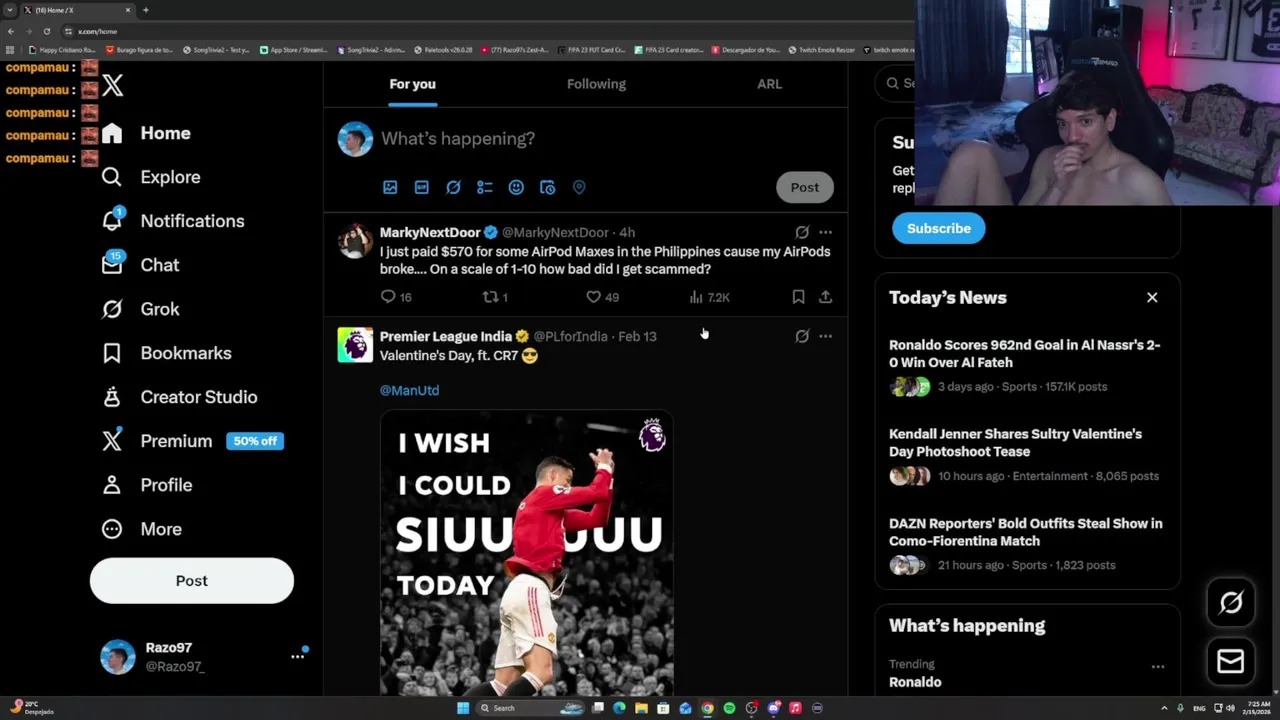Open the More menu in sidebar

pos(141,529)
